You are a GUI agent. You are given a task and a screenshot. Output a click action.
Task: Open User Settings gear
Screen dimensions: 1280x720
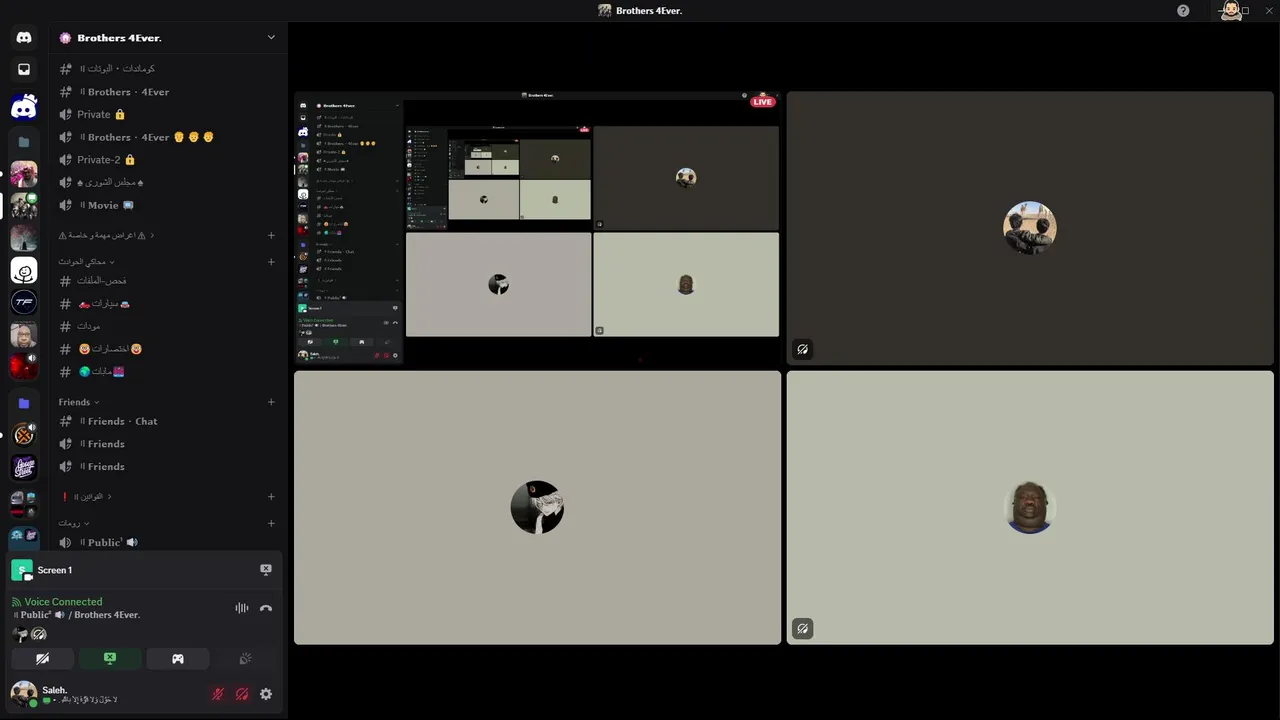[x=266, y=694]
